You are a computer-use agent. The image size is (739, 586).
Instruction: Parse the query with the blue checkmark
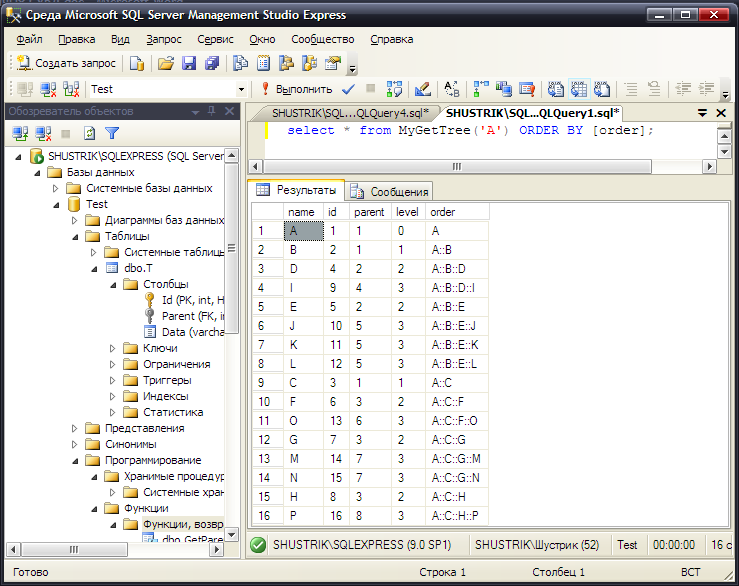[348, 89]
